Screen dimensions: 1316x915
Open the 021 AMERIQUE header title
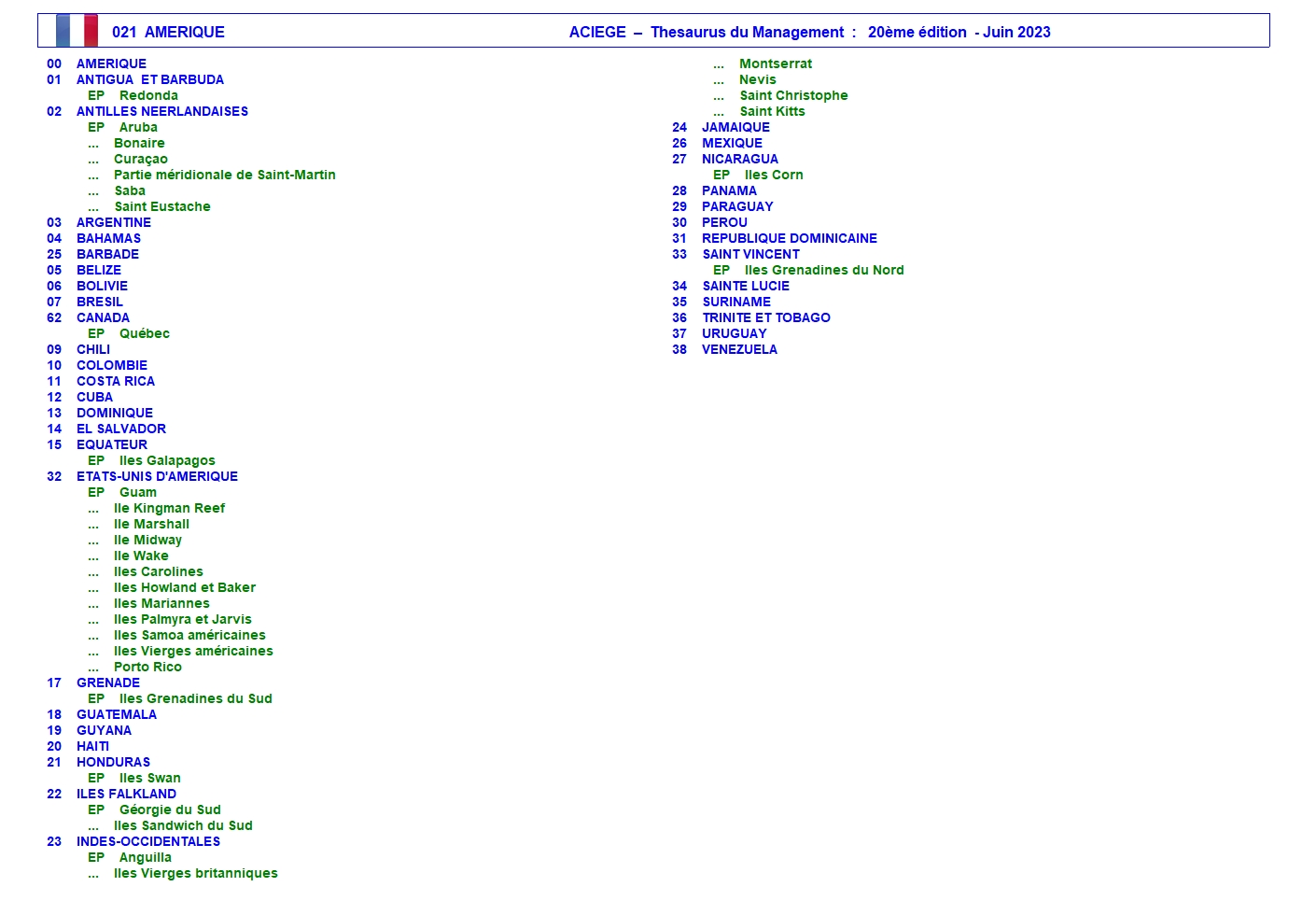click(x=168, y=32)
